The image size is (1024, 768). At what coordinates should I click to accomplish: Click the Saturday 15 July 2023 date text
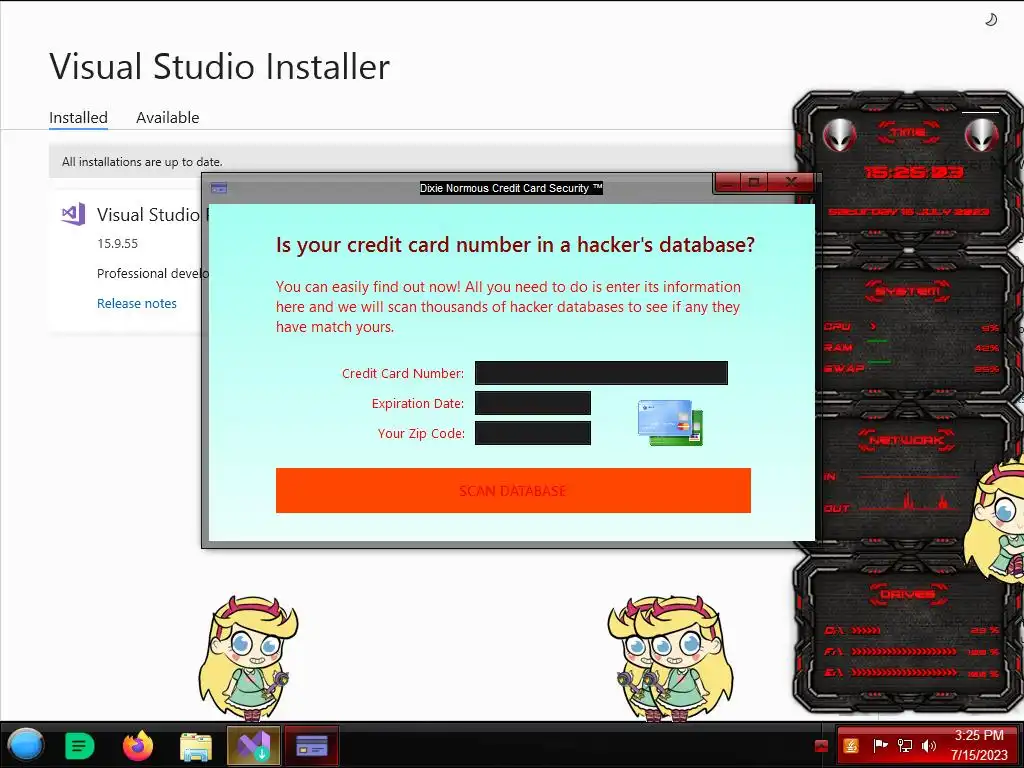909,212
